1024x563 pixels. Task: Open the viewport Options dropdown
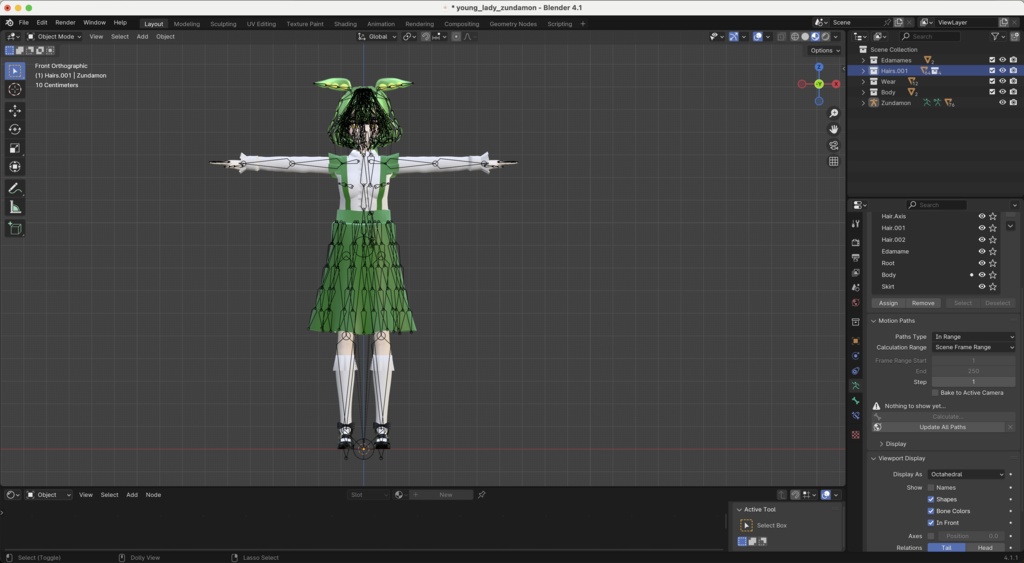[825, 50]
